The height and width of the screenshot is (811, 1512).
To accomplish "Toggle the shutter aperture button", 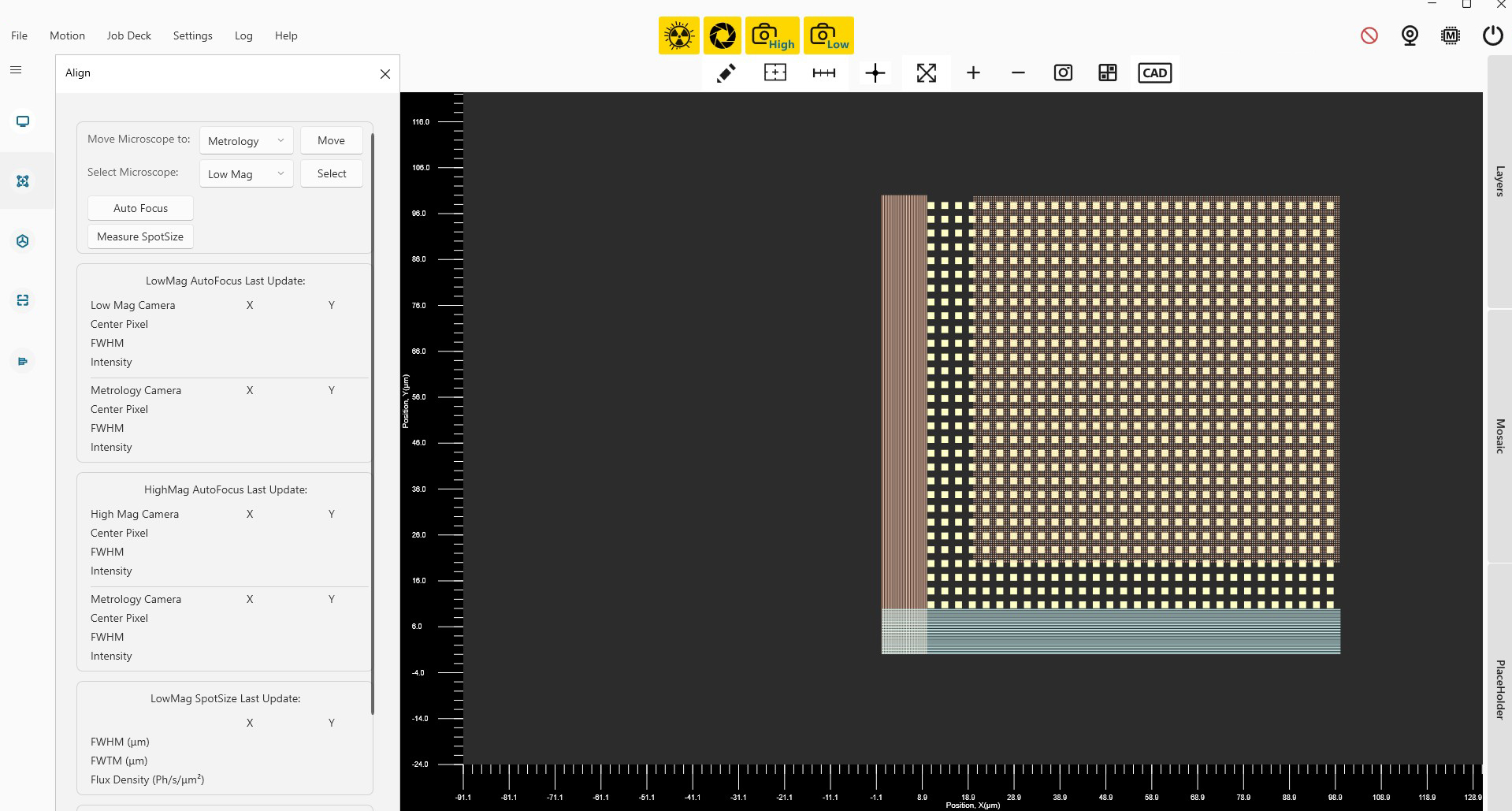I will click(x=722, y=35).
